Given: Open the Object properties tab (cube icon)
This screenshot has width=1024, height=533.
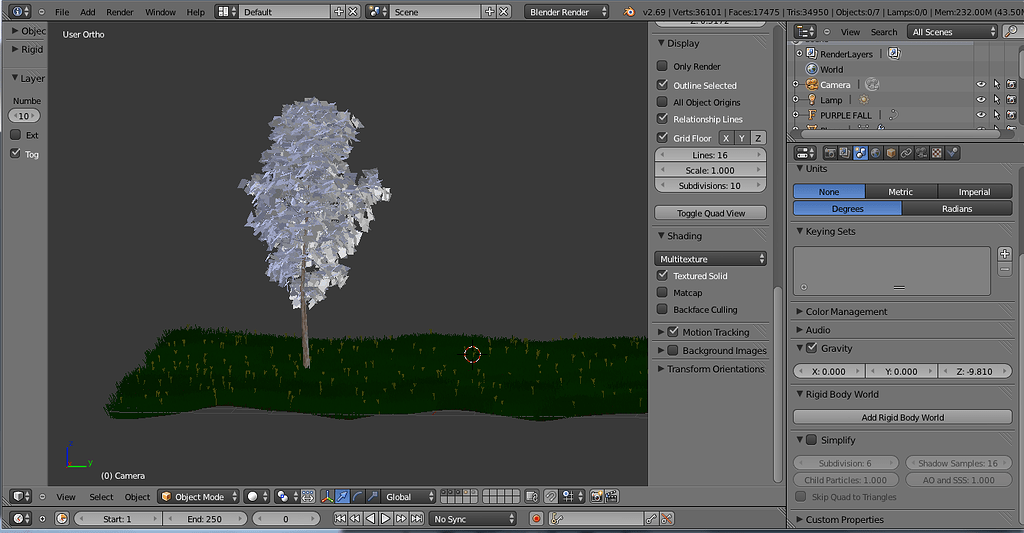Looking at the screenshot, I should (x=891, y=153).
